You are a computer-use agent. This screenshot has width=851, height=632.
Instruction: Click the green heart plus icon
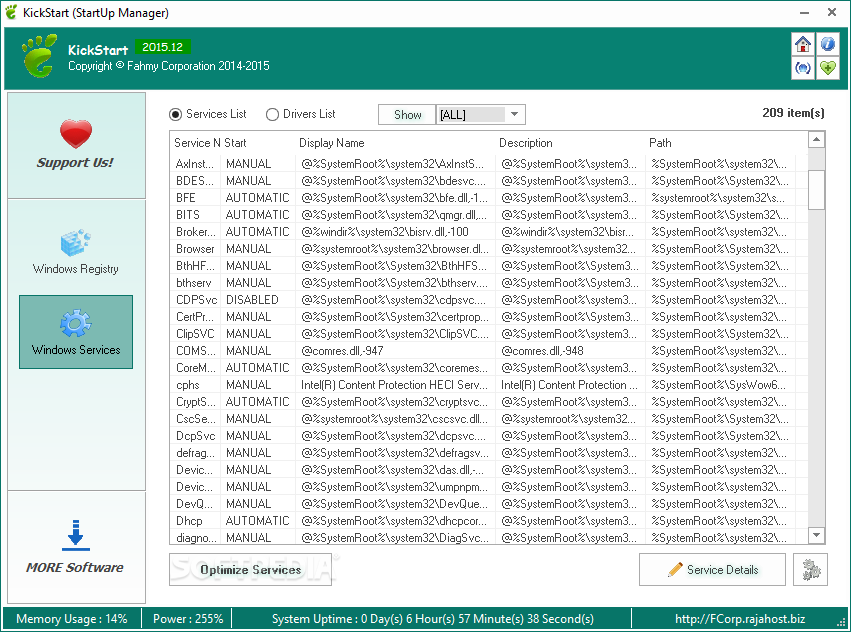(828, 68)
